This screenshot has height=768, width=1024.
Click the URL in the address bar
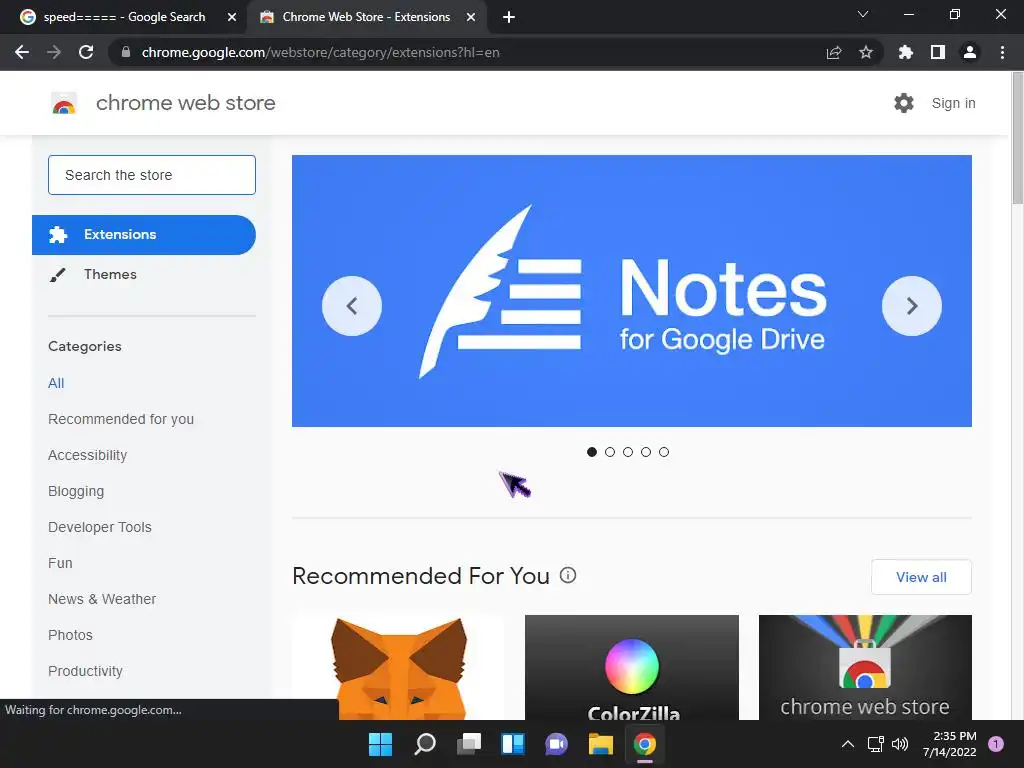click(x=320, y=52)
